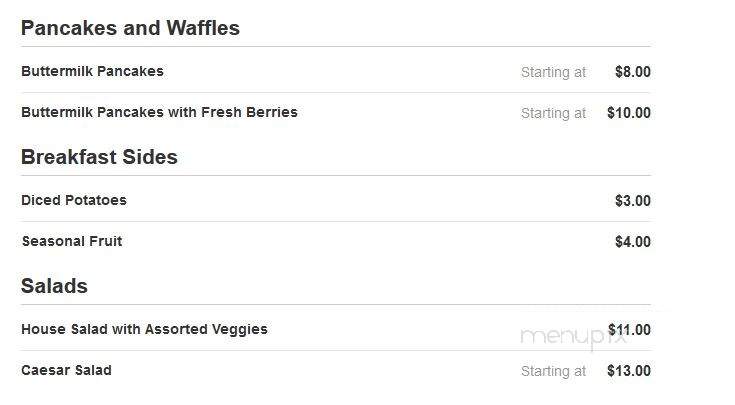Click "Starting at" beside Caesar Salad
Image resolution: width=735 pixels, height=405 pixels.
(x=554, y=371)
